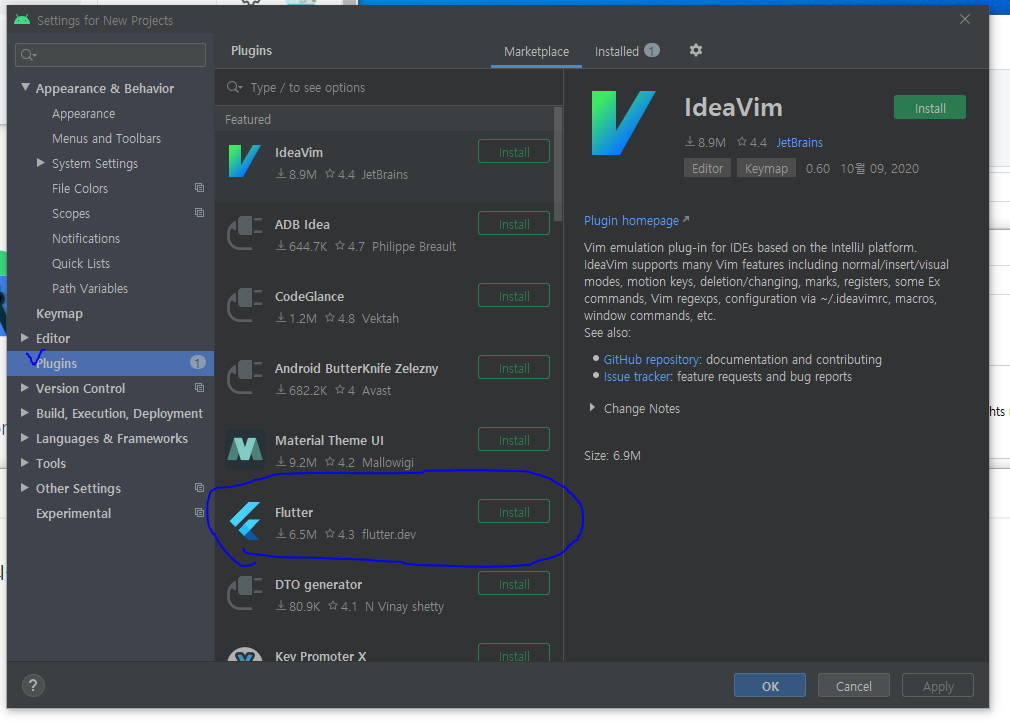Click the Android Studio title bar icon
The image size is (1010, 724).
pos(22,19)
